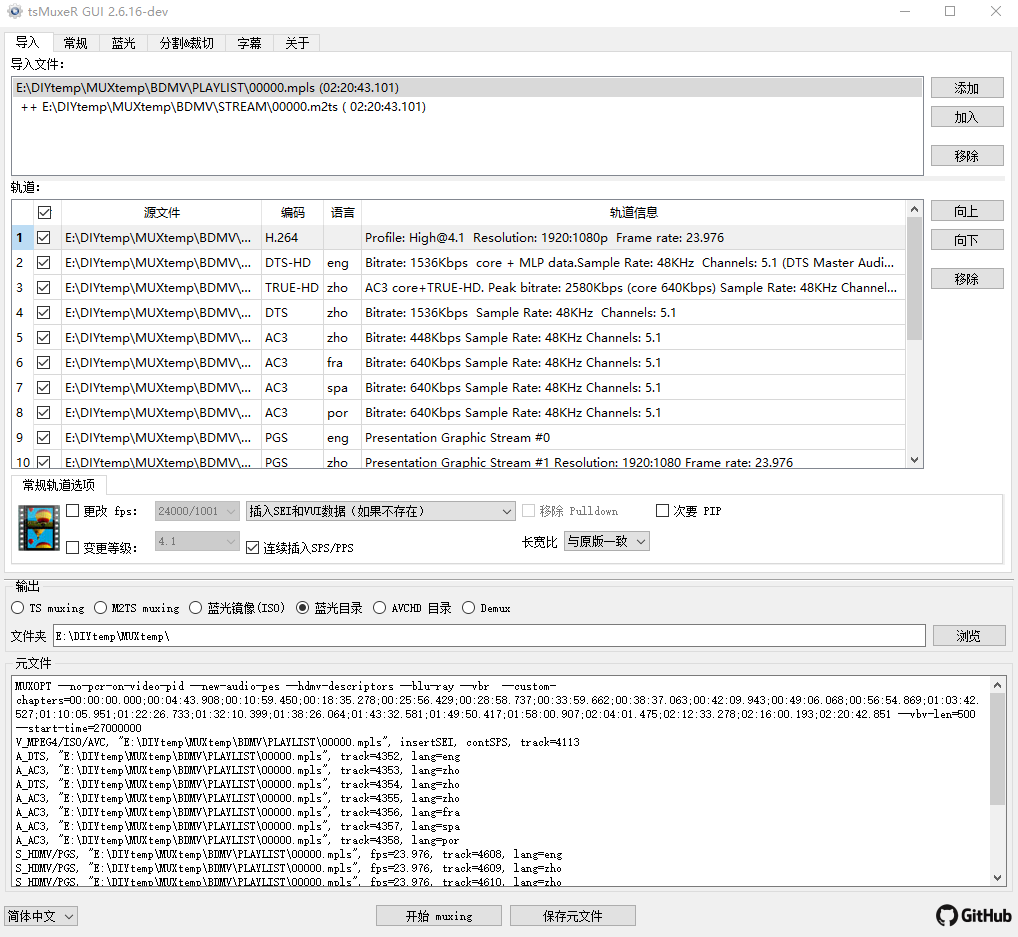Click the 文件夹 output path field
Screen dimensions: 1018x937
(489, 636)
